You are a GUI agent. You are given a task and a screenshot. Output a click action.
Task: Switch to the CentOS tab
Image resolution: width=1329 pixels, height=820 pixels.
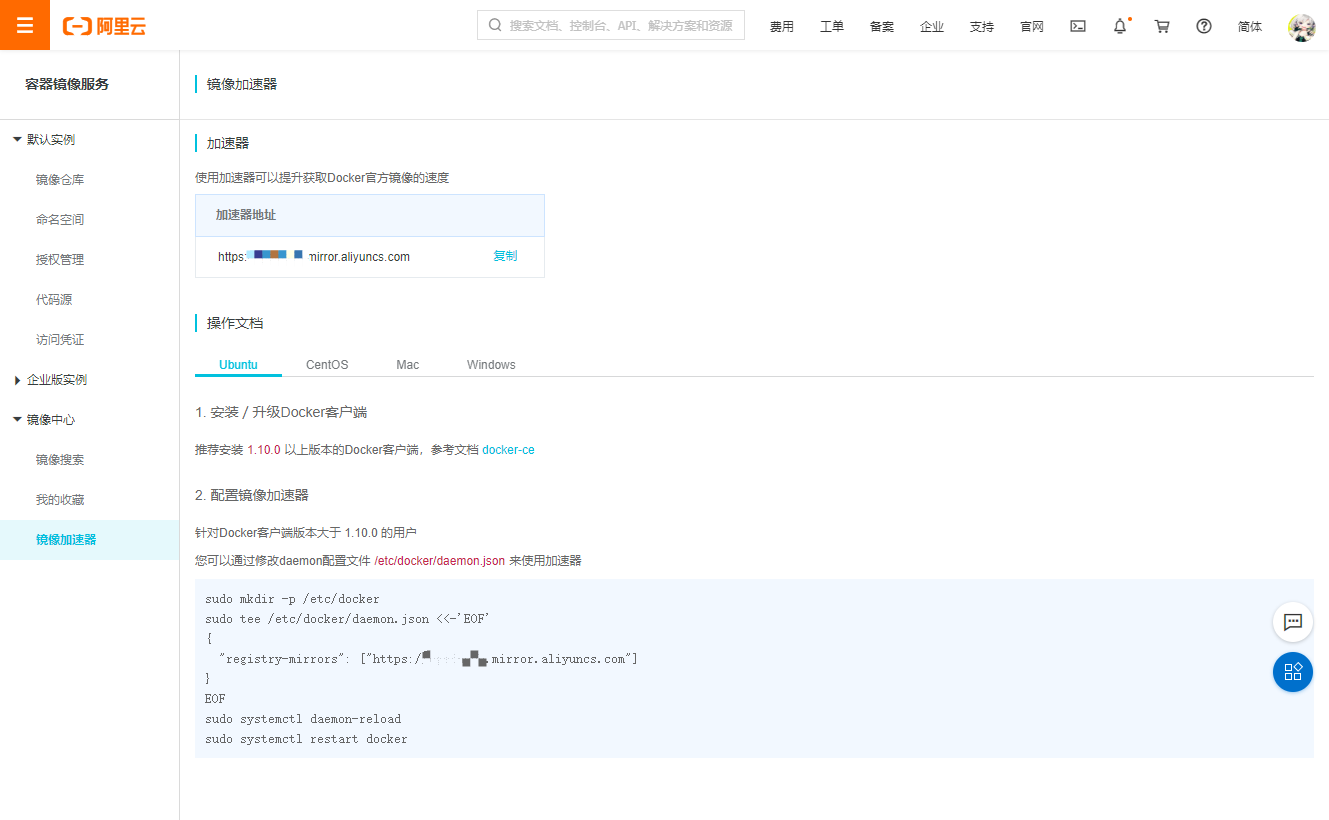click(327, 365)
